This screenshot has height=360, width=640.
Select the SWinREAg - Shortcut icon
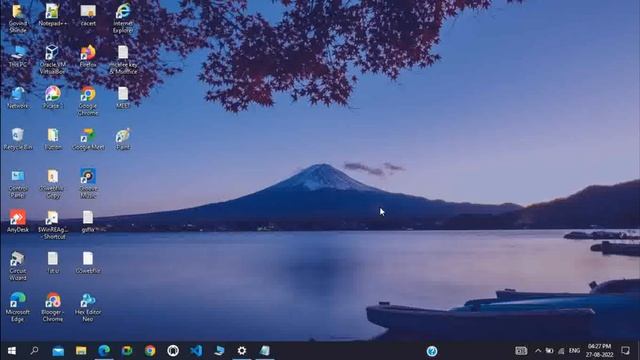(53, 225)
